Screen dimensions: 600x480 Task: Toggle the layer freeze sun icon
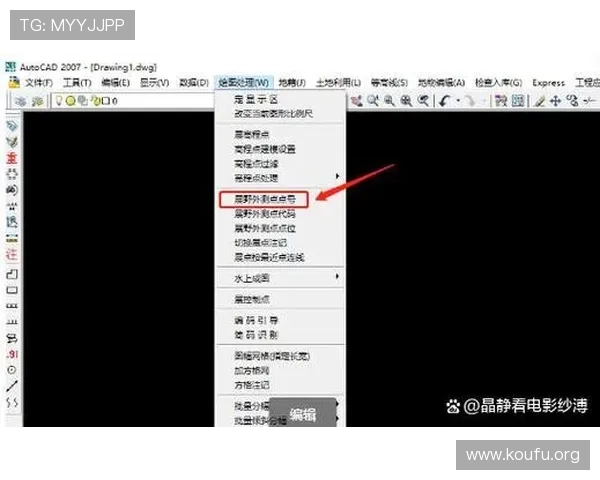(x=70, y=101)
